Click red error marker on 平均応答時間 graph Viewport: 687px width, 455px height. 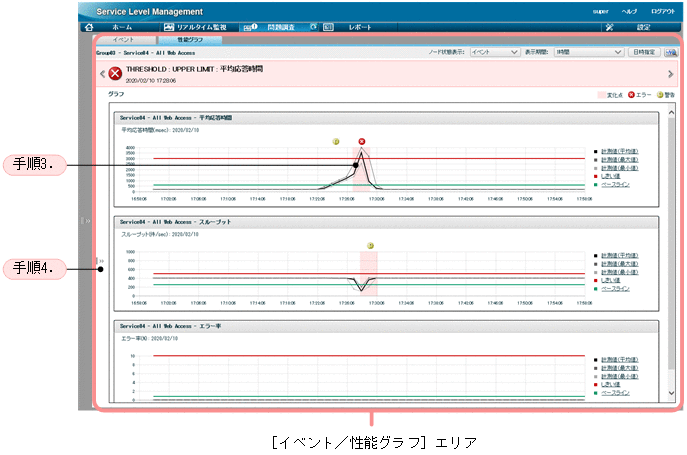click(x=361, y=141)
